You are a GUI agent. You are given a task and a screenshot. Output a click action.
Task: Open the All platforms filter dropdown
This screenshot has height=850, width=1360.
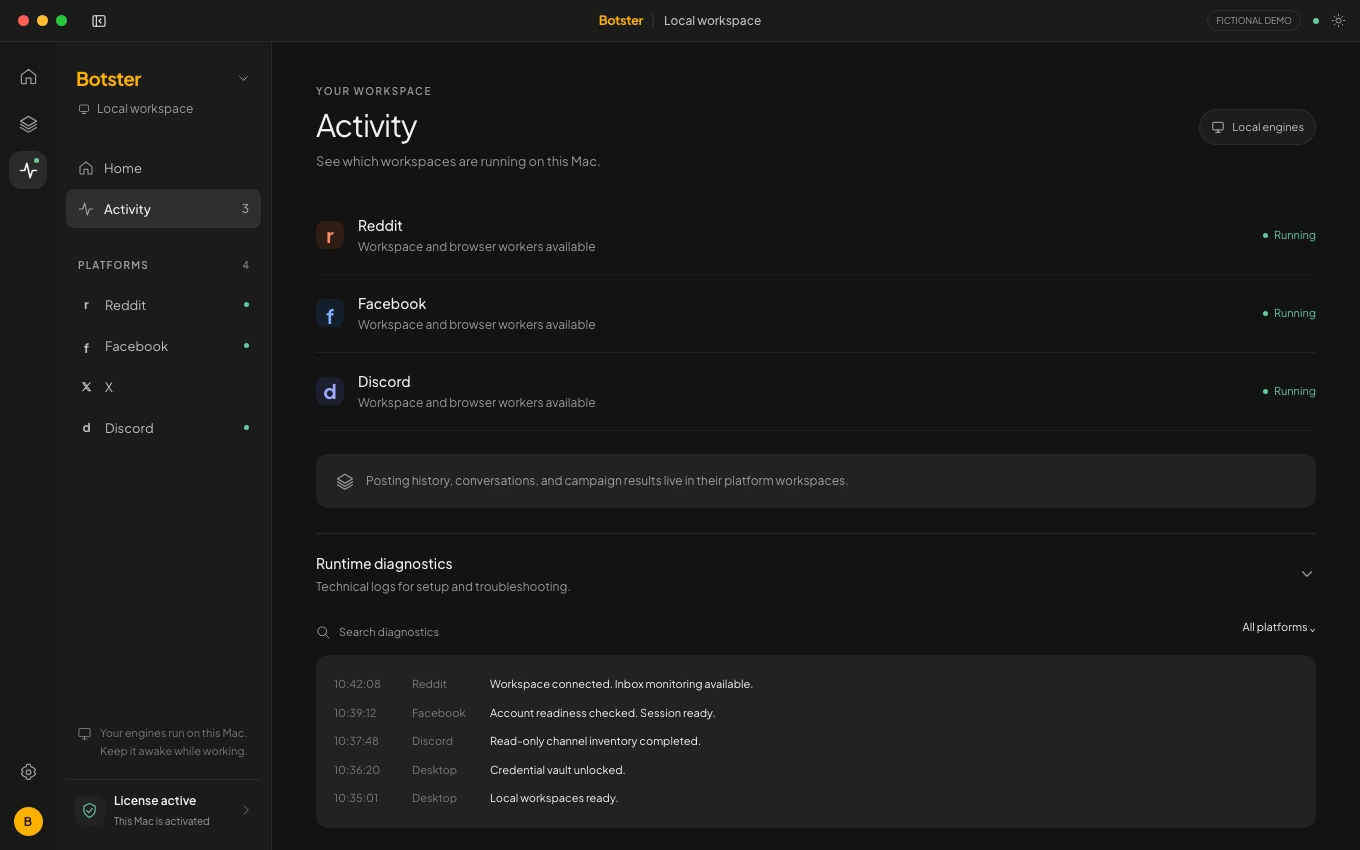[x=1279, y=628]
